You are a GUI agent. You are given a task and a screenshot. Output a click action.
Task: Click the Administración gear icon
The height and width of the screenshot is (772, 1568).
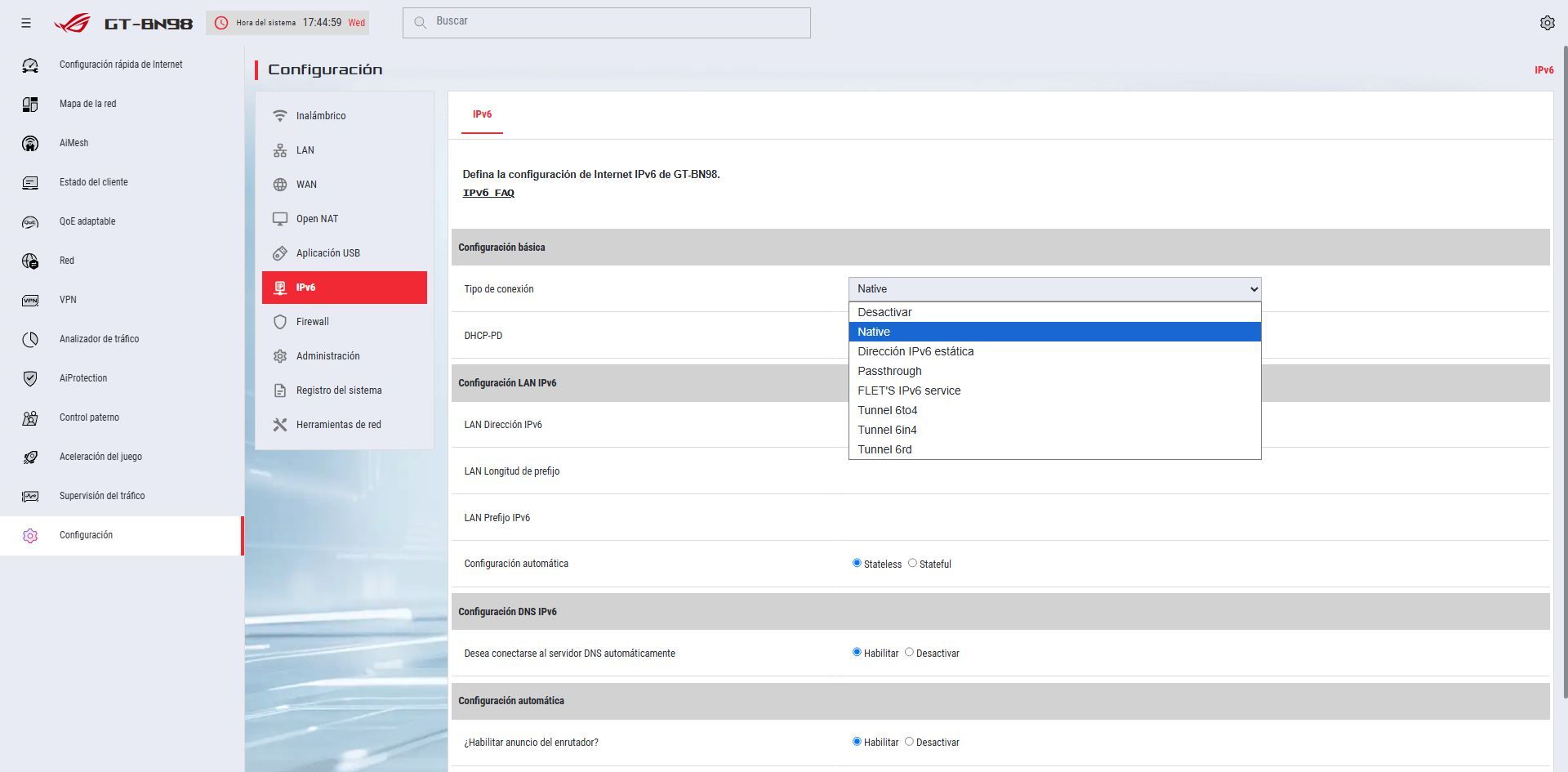point(280,356)
